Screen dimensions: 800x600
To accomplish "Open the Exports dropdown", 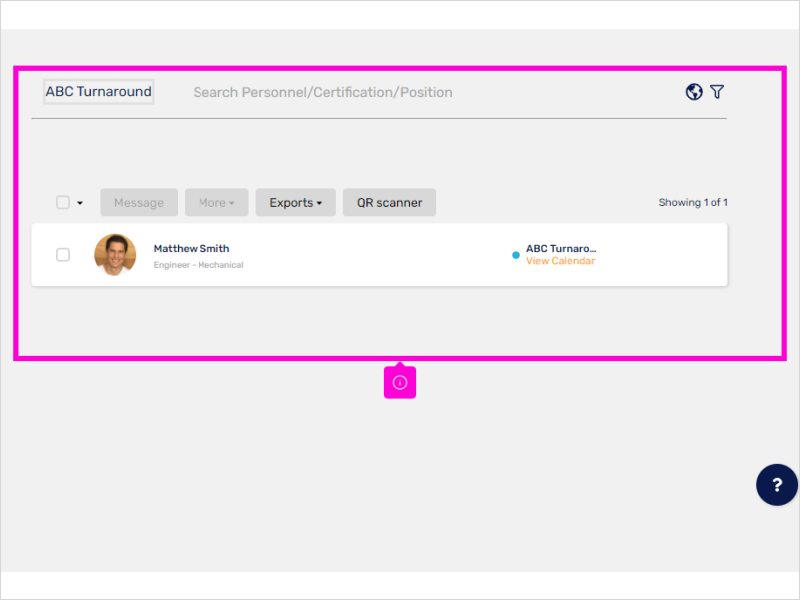I will 295,203.
